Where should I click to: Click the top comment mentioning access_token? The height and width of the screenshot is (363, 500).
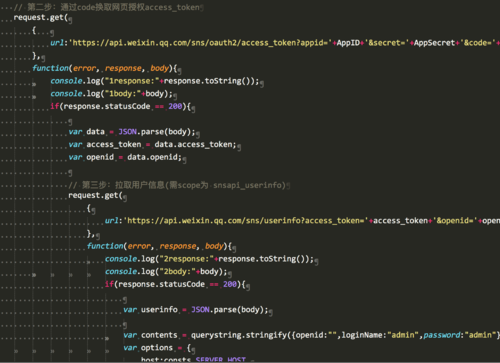107,7
